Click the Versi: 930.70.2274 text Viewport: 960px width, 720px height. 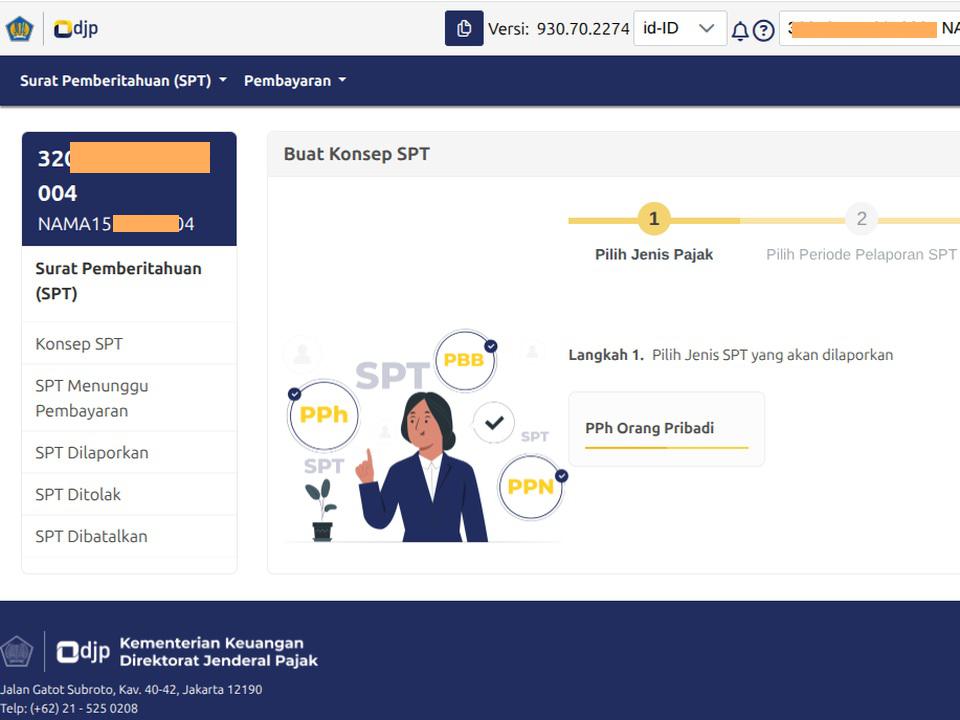pos(558,29)
